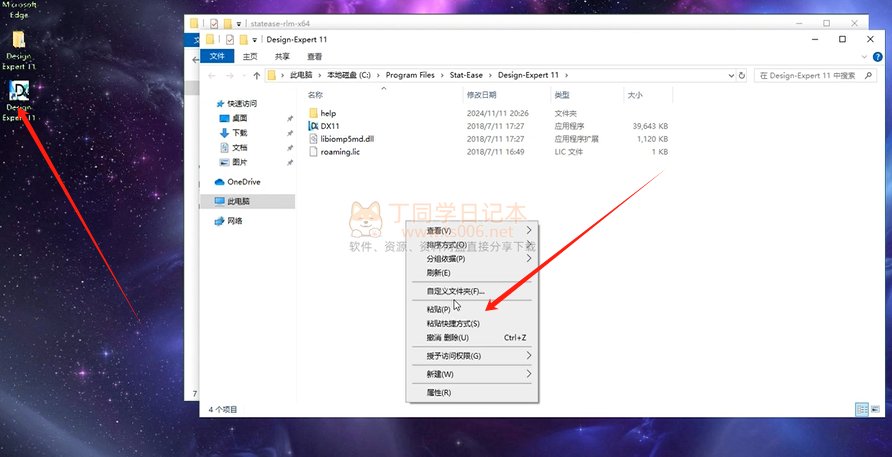
Task: Choose 刷新(E) from context menu
Action: tap(472, 273)
